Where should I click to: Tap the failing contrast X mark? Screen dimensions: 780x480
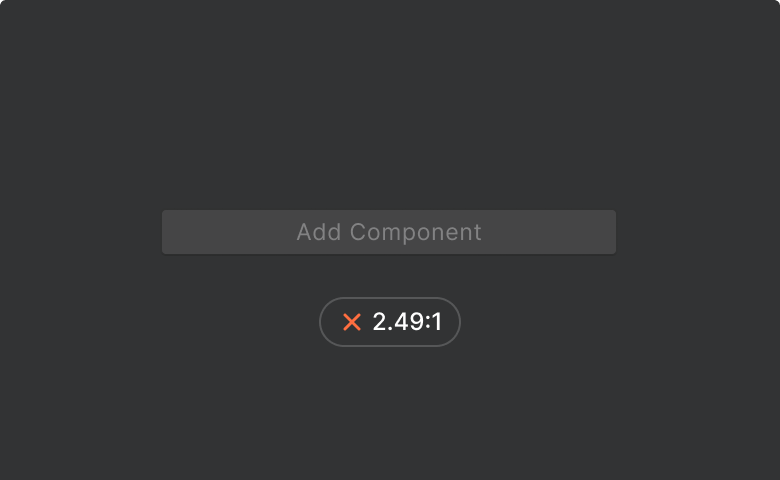pos(351,322)
